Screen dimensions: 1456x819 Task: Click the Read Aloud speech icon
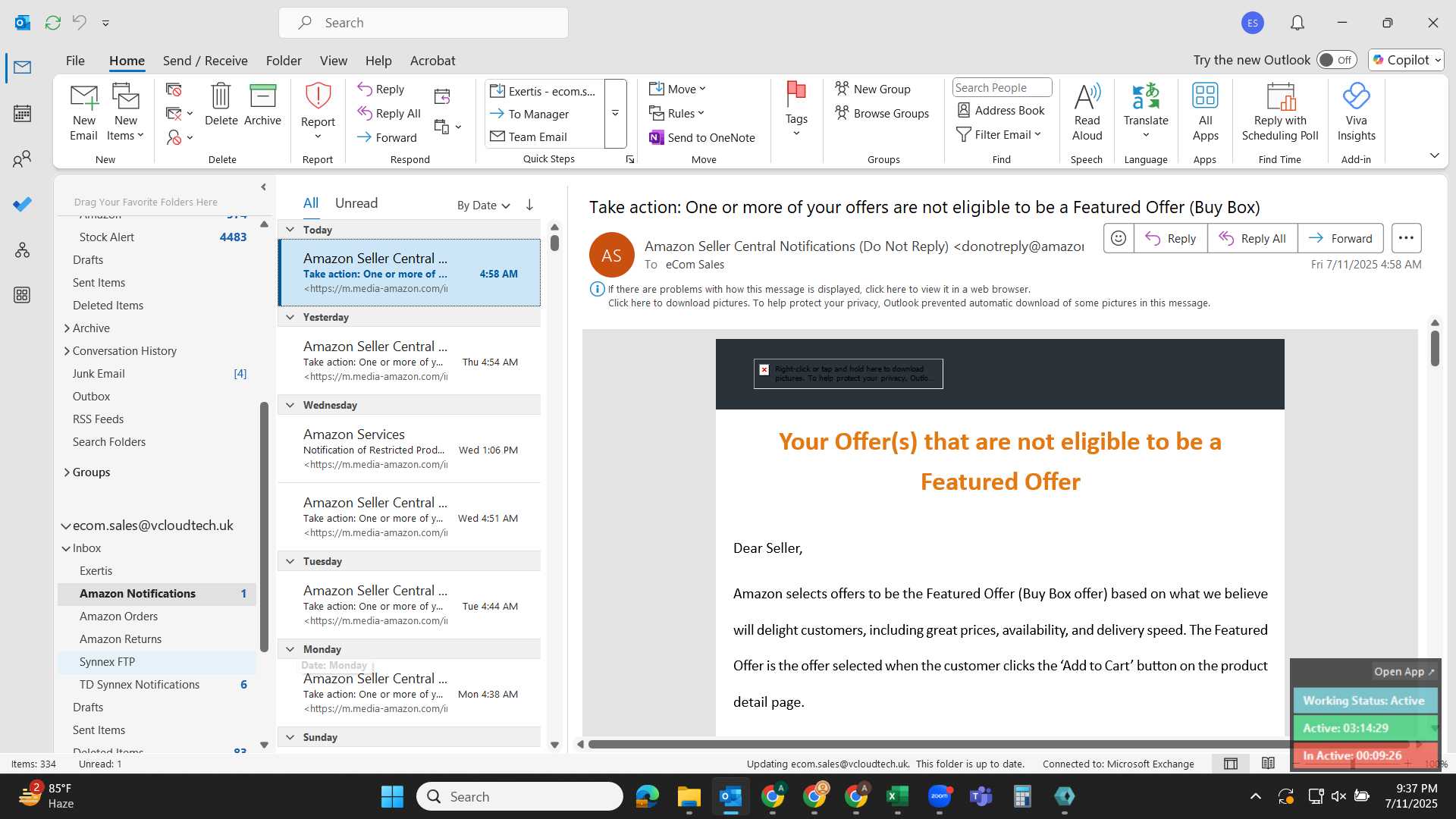1087,112
